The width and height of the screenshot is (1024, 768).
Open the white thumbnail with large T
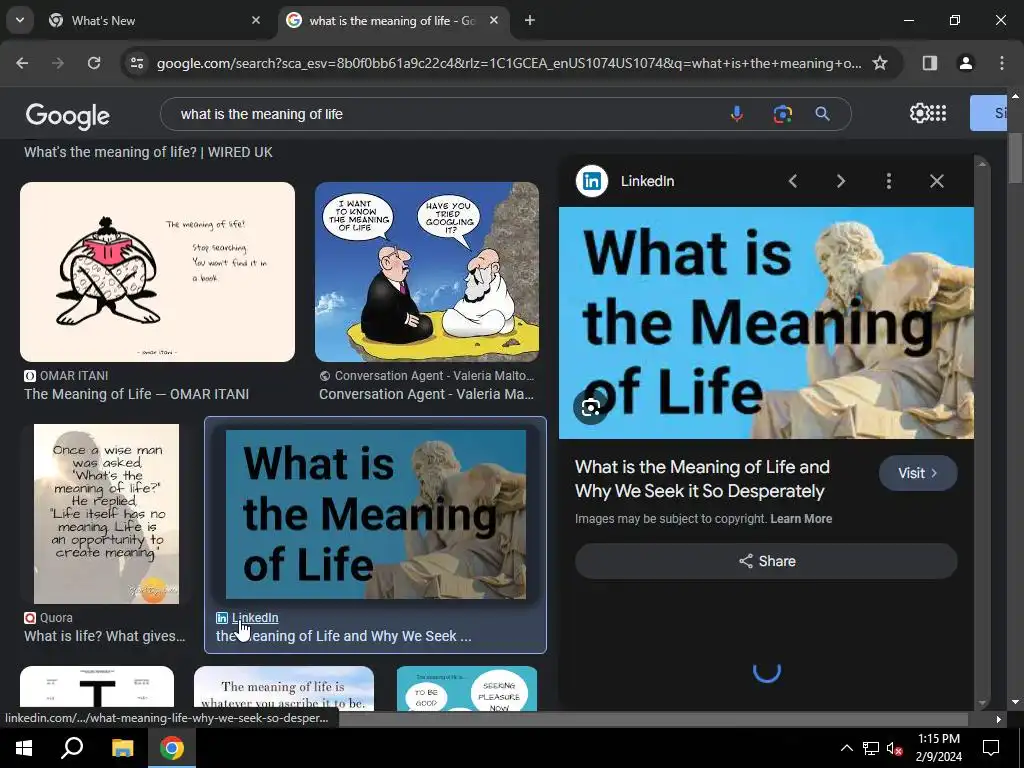pyautogui.click(x=97, y=686)
